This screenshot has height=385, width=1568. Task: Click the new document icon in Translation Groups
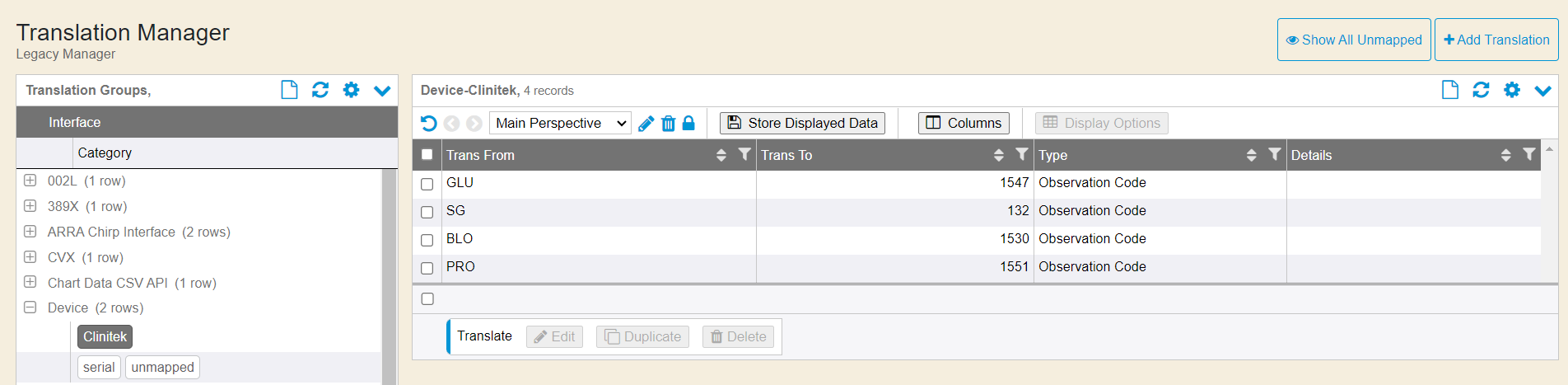(x=289, y=90)
